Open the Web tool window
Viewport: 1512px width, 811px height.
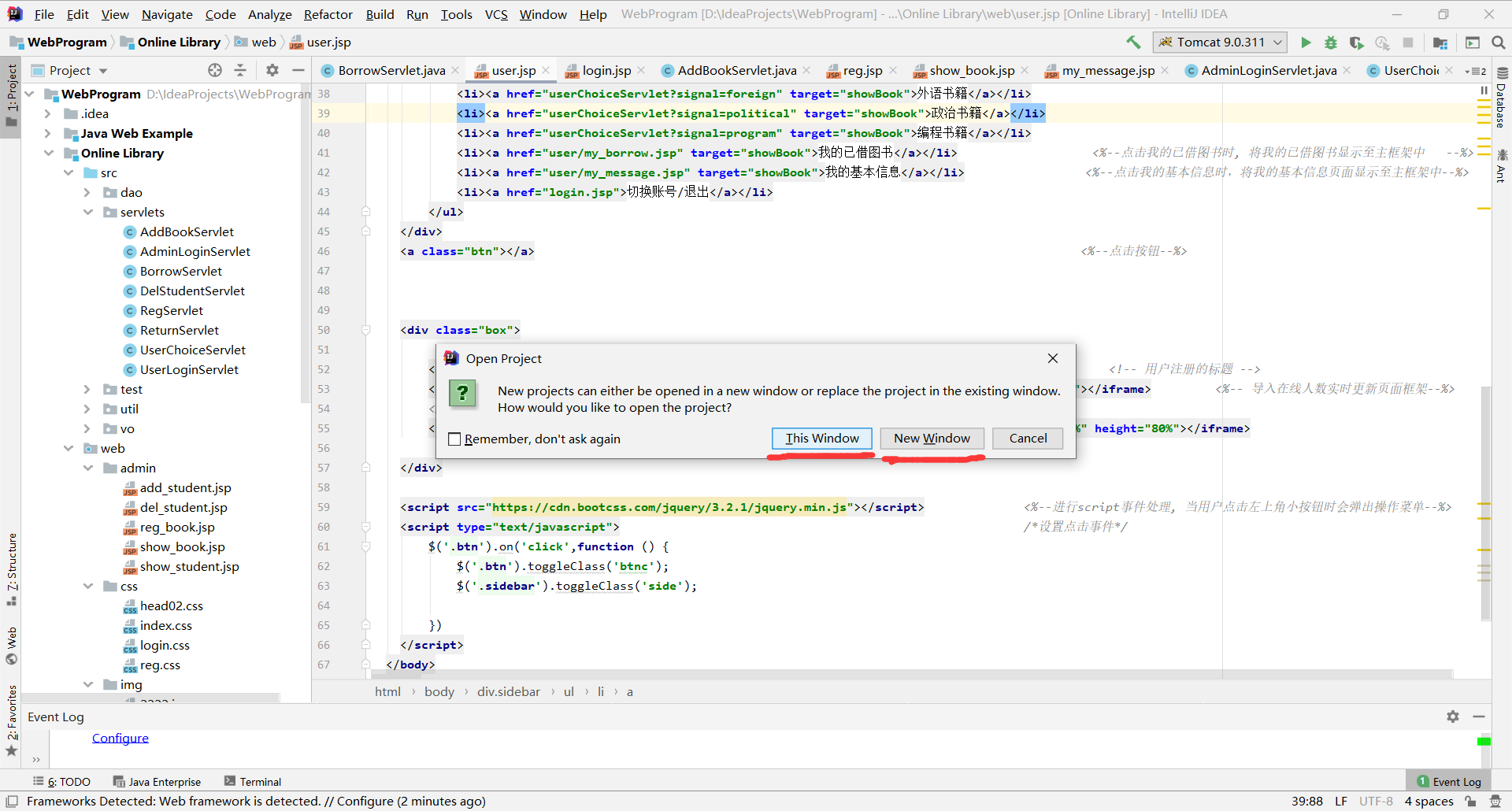click(x=11, y=646)
